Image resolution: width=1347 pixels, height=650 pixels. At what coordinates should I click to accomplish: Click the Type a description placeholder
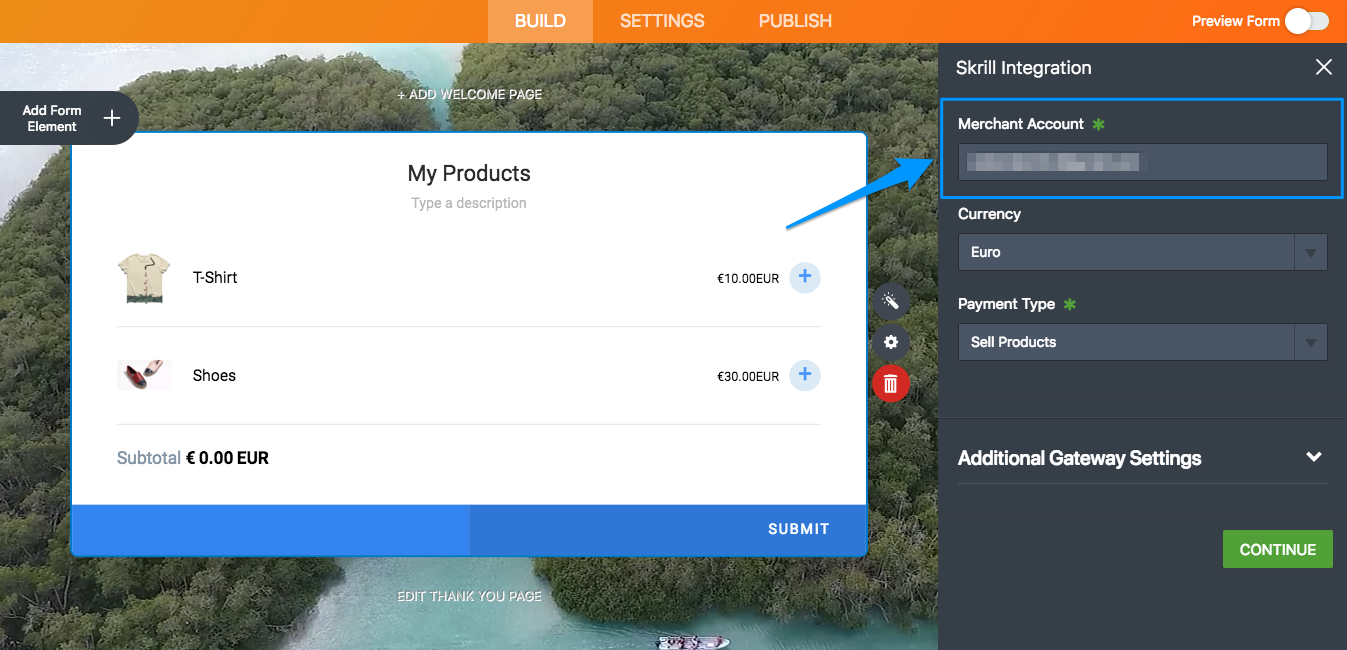pyautogui.click(x=469, y=203)
